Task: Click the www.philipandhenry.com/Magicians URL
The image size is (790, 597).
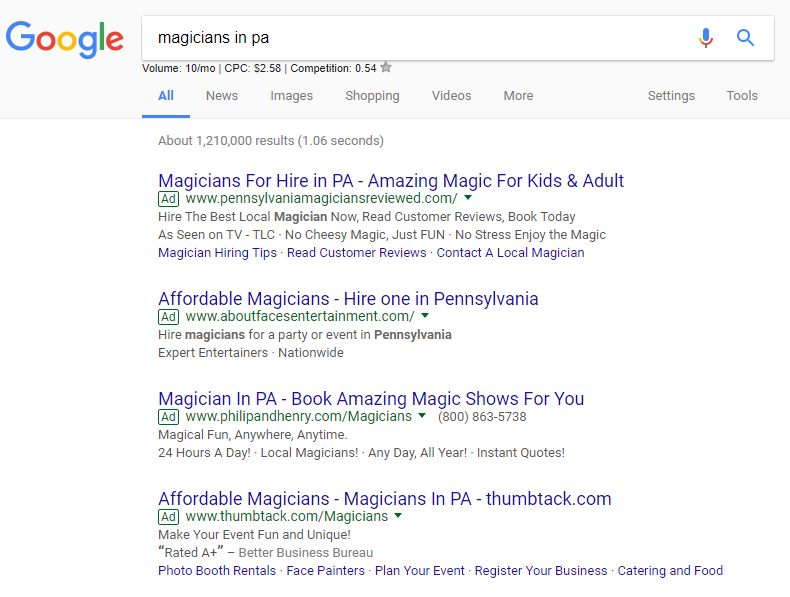Action: [298, 417]
